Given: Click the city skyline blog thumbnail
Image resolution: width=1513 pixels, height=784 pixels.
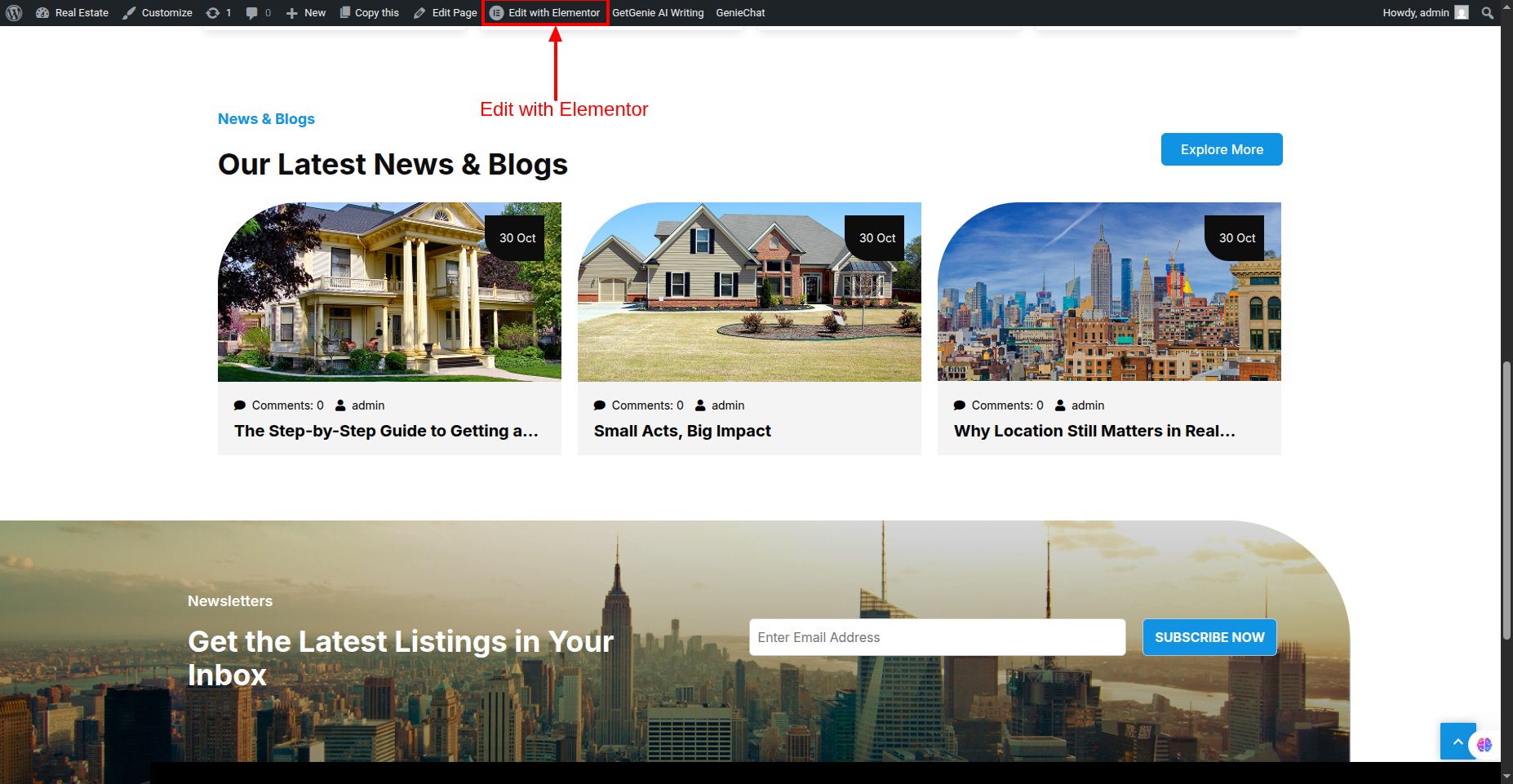Looking at the screenshot, I should click(1109, 291).
